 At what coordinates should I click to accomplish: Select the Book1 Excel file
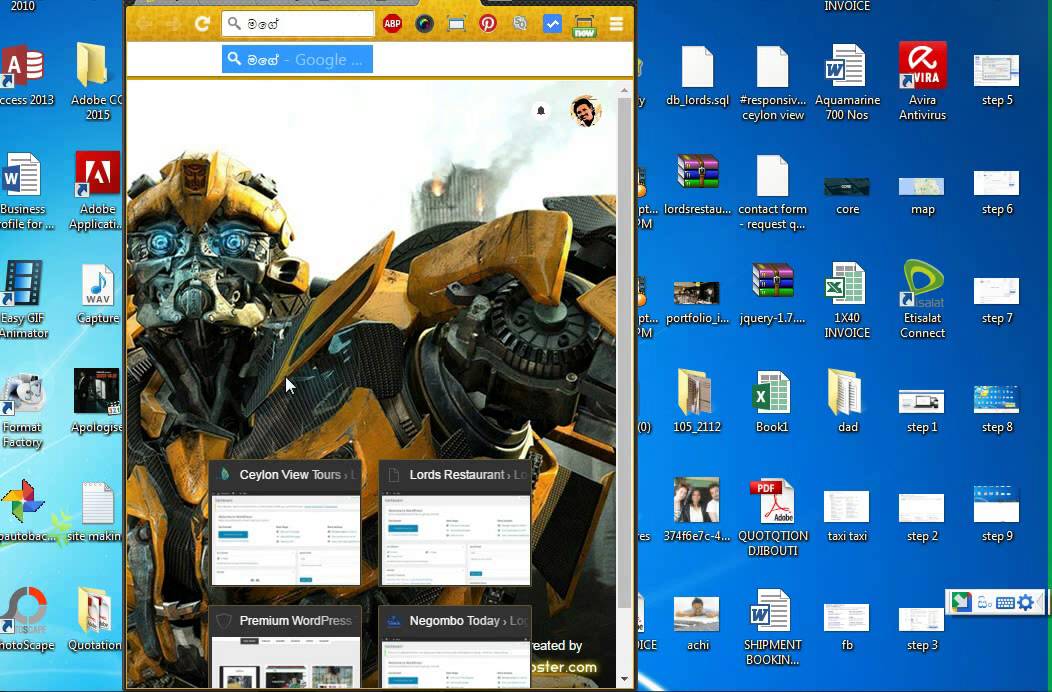tap(772, 401)
